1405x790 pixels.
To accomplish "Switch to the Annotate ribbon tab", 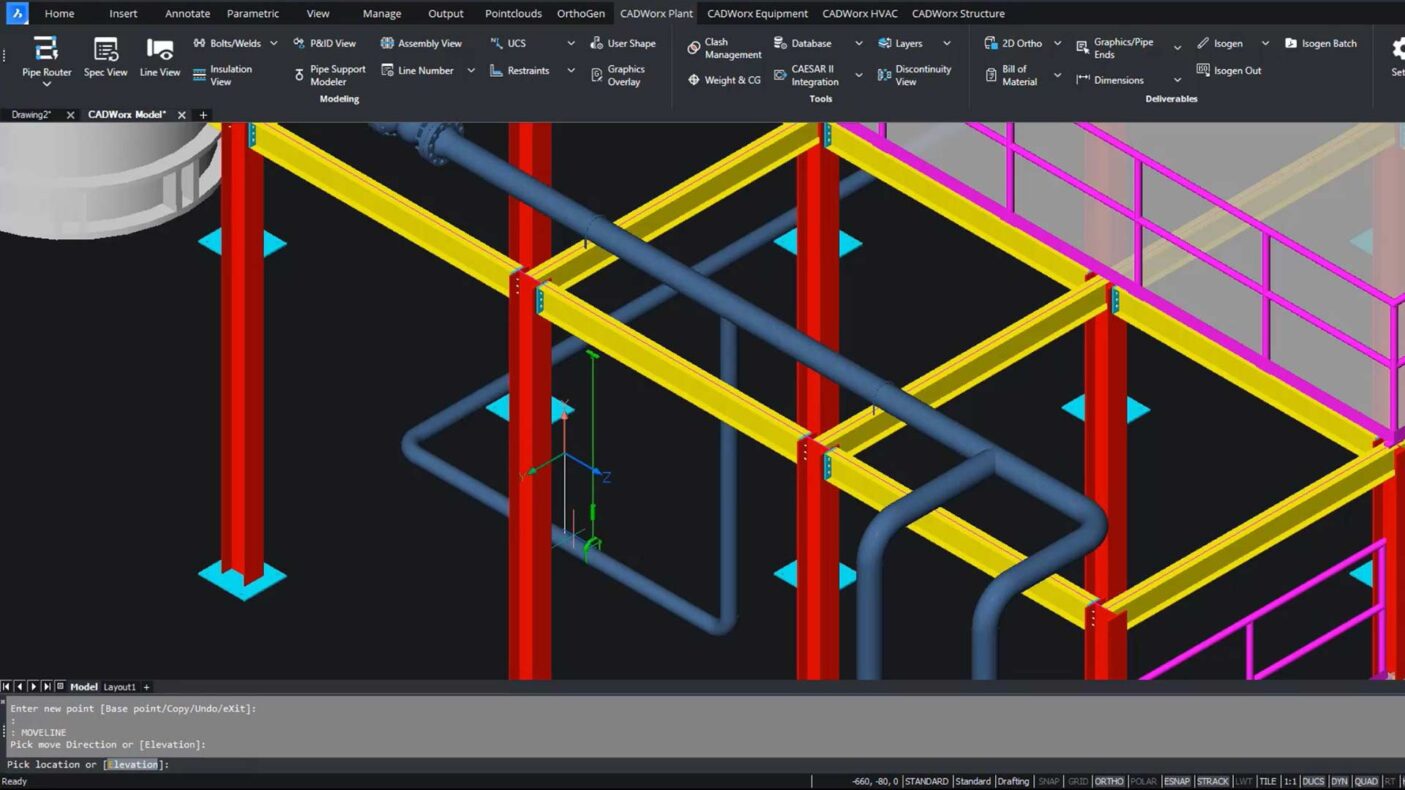I will point(188,13).
